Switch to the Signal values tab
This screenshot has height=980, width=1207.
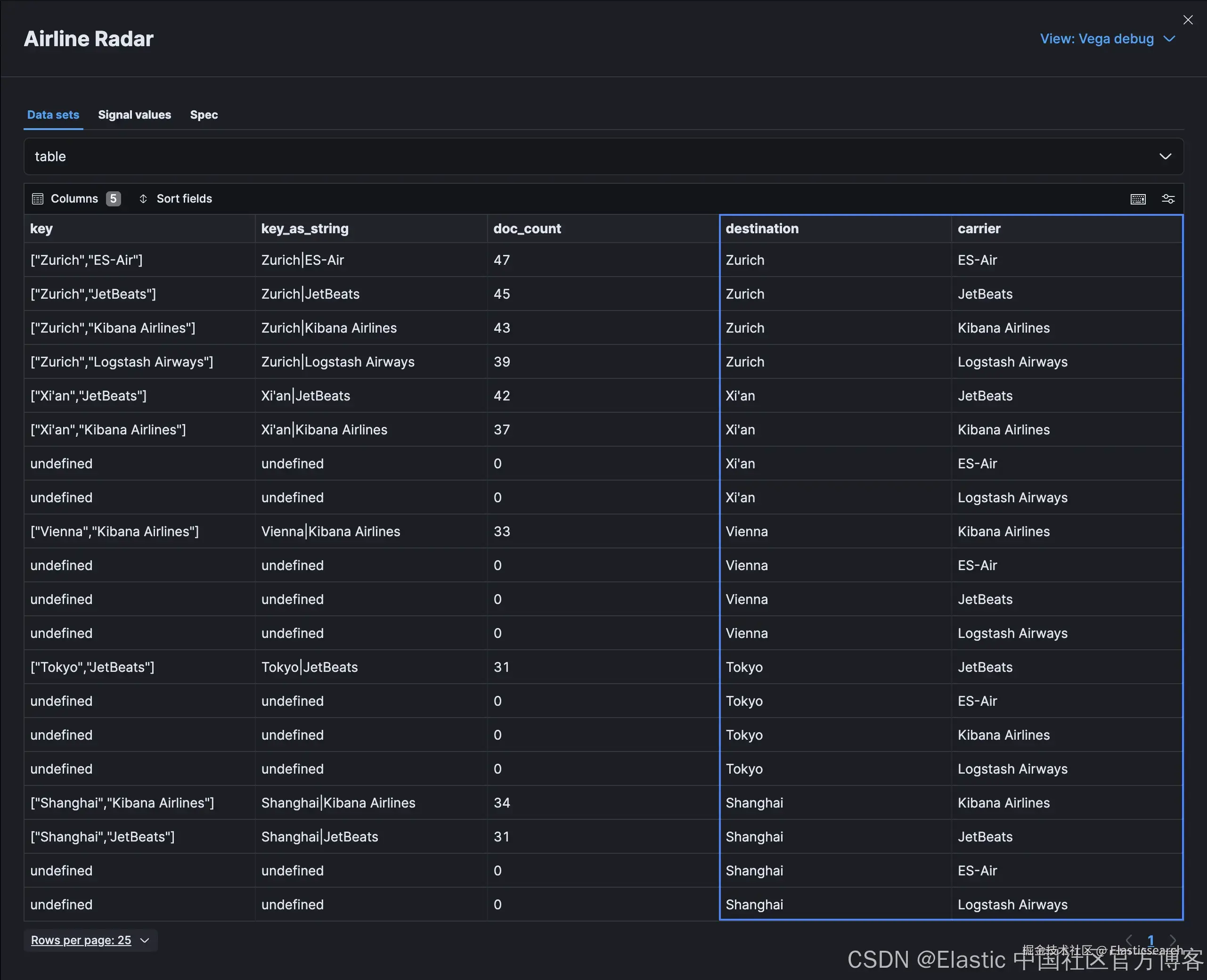[134, 114]
